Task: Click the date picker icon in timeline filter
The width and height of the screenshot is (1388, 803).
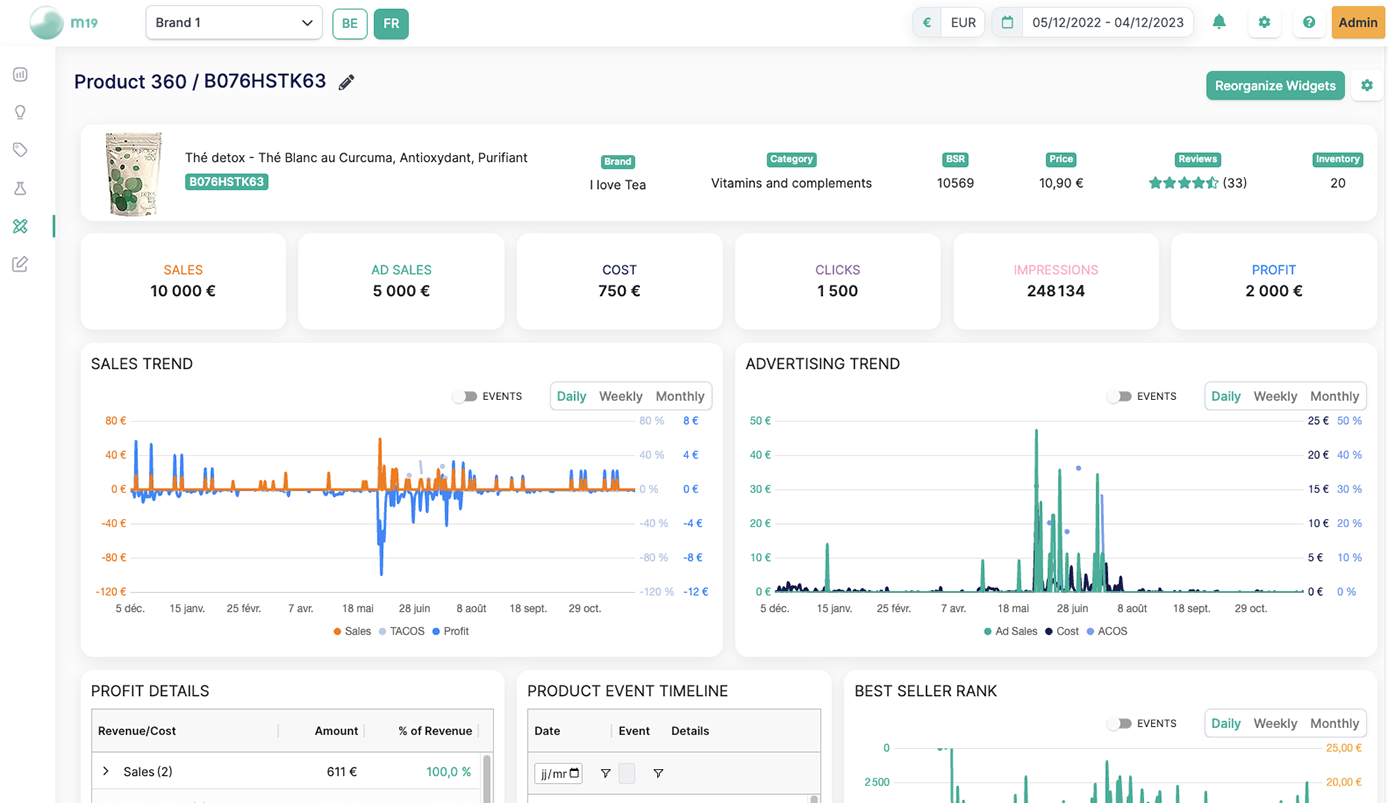Action: 574,773
